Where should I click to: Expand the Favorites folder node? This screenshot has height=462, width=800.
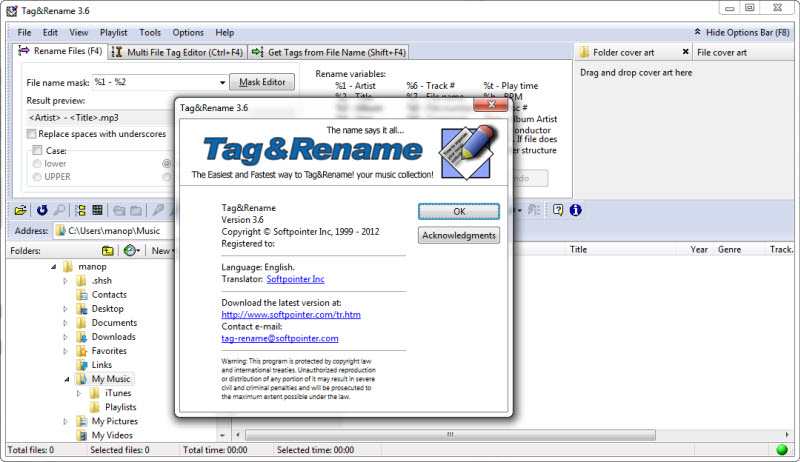pos(65,351)
